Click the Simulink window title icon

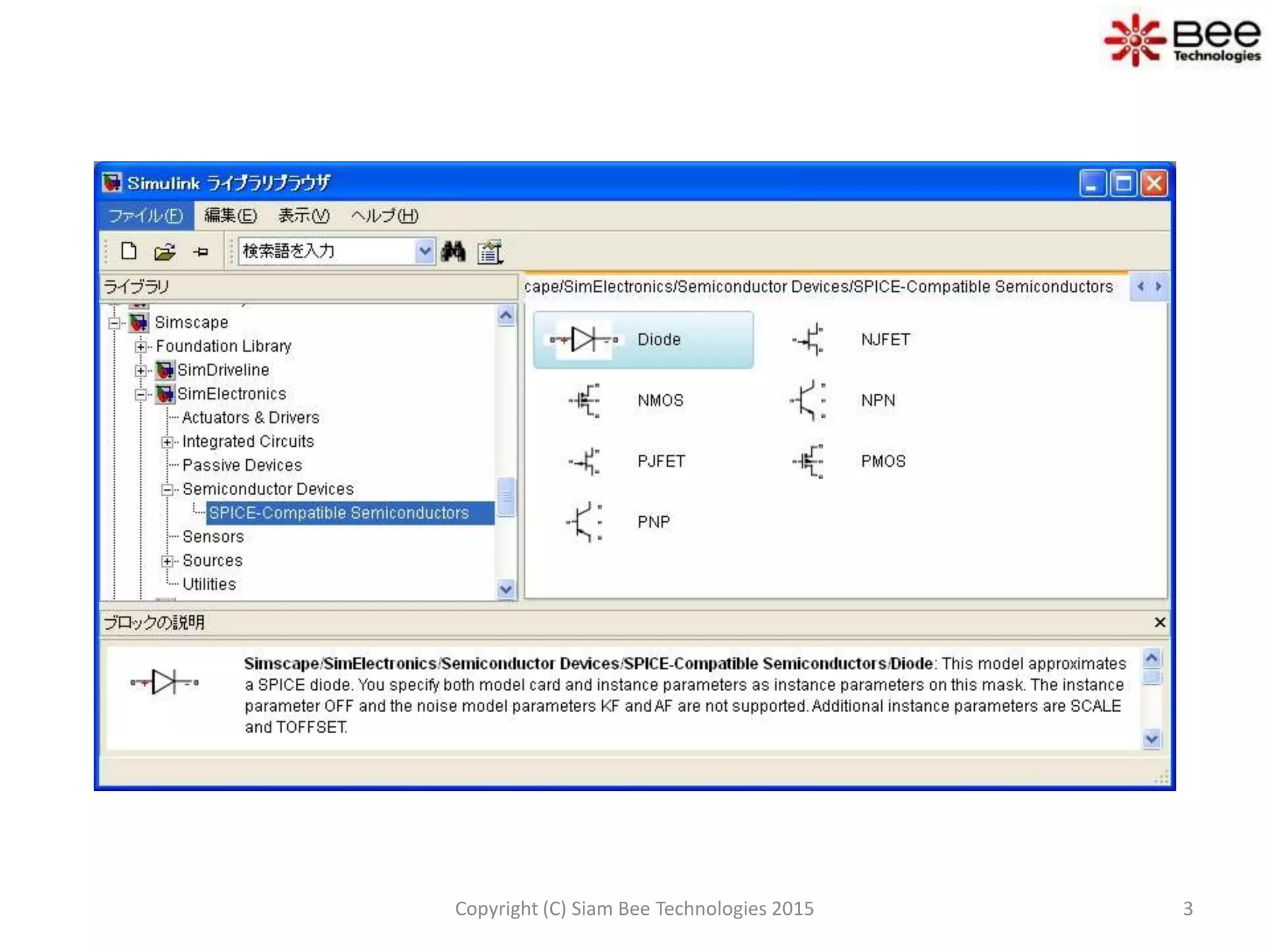tap(112, 182)
